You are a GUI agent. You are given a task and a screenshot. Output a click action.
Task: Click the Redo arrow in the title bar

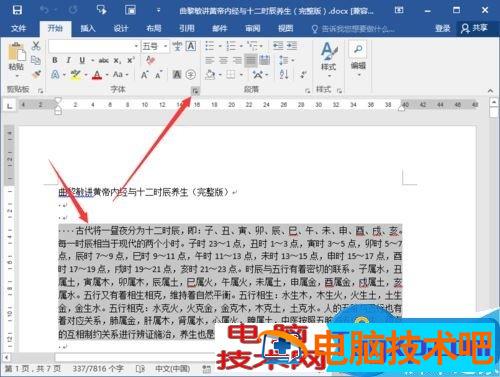[x=73, y=10]
